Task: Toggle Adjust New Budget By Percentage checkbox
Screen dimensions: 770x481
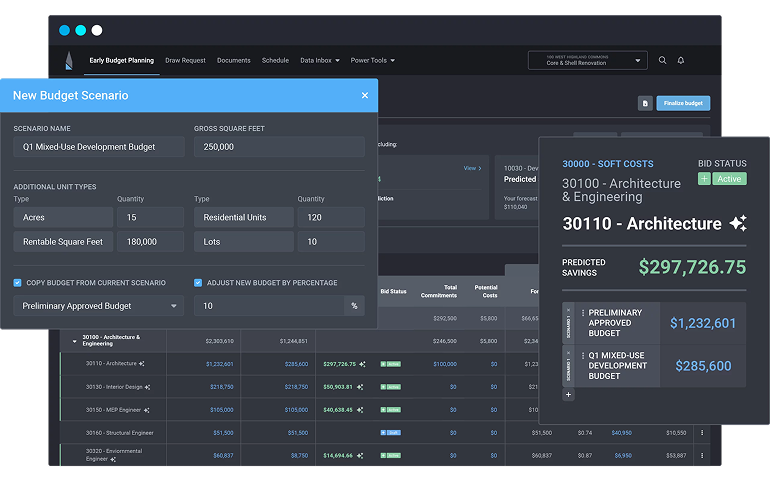Action: (x=198, y=283)
